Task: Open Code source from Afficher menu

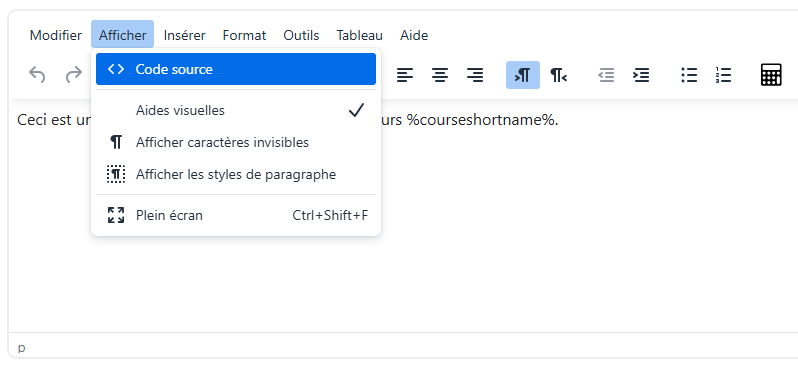Action: point(236,69)
